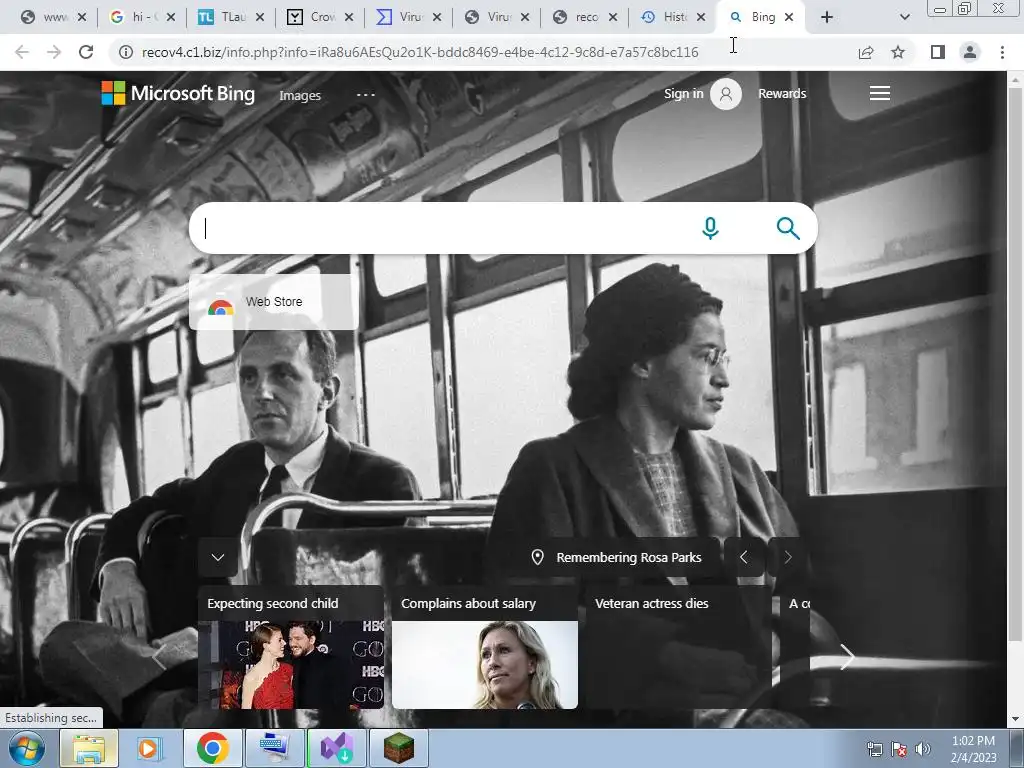
Task: Go back with browser back arrow
Action: (x=22, y=52)
